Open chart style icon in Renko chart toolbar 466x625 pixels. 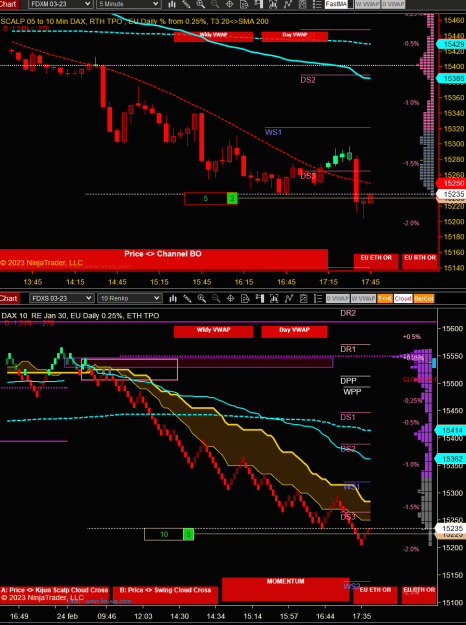coord(173,298)
